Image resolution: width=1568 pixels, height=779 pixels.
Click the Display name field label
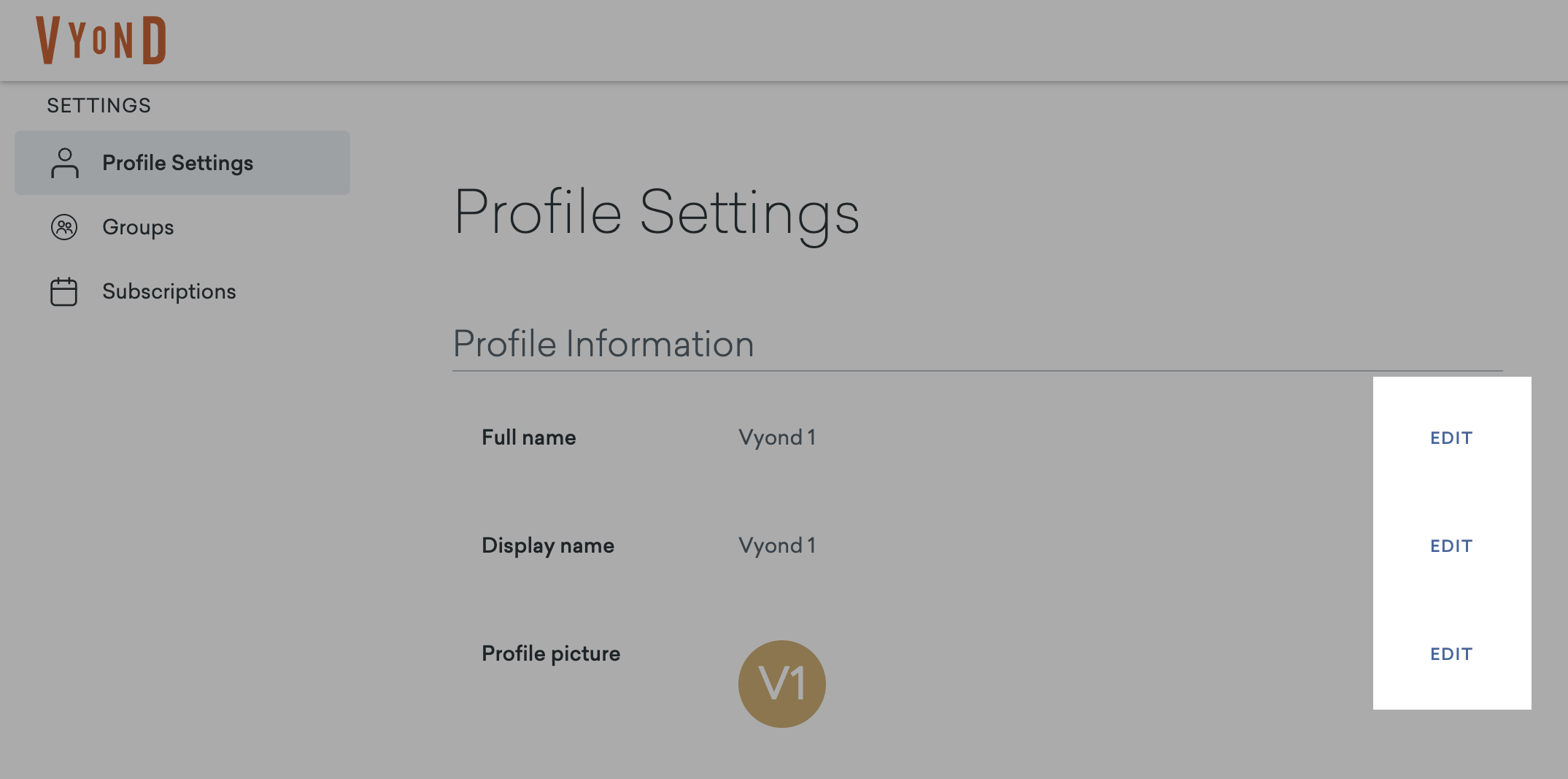[547, 545]
